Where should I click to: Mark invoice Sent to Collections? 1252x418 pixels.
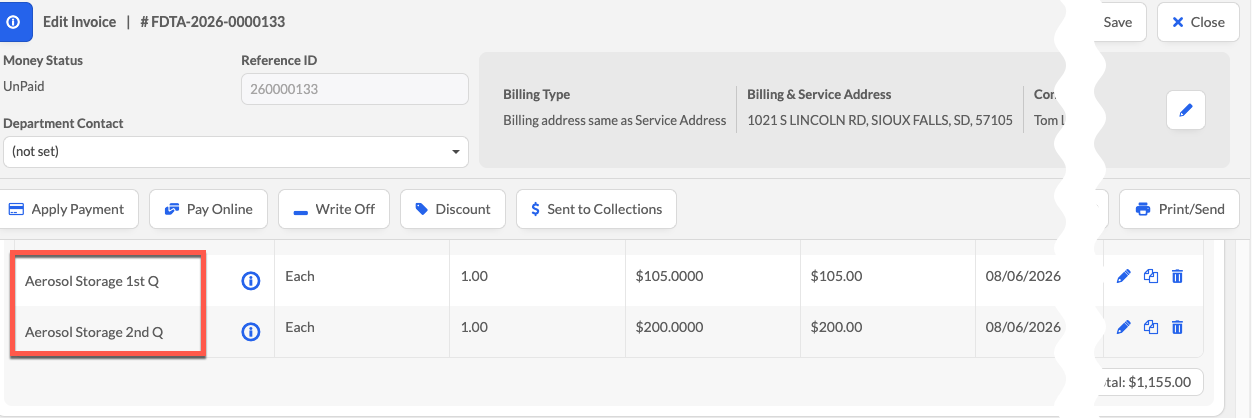coord(596,209)
